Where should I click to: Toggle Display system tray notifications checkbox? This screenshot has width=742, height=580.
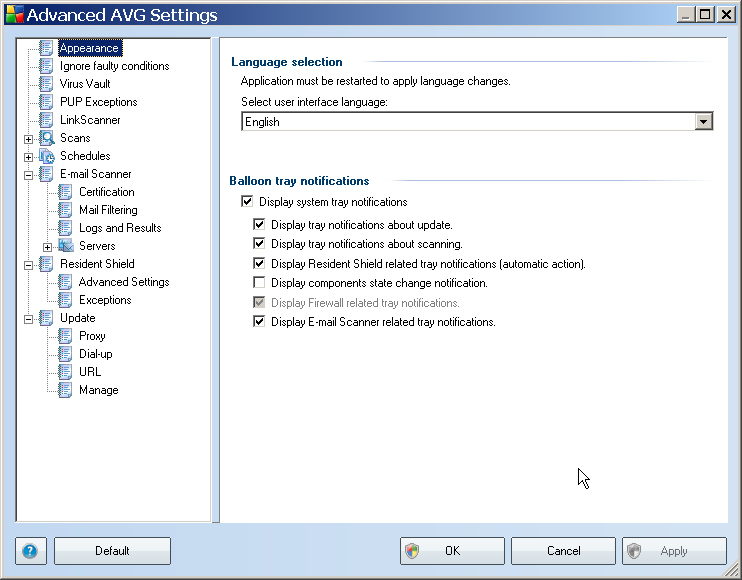pyautogui.click(x=247, y=202)
